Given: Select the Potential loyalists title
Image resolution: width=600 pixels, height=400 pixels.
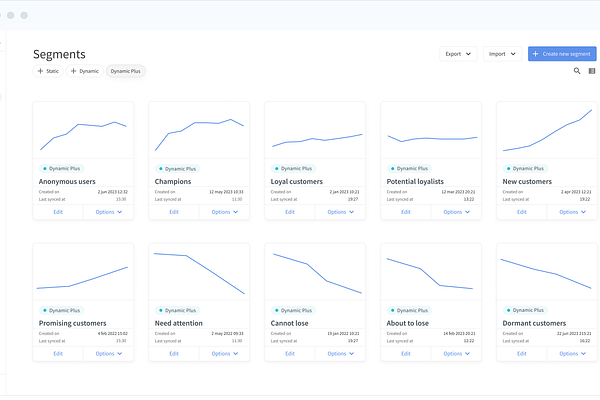Looking at the screenshot, I should pyautogui.click(x=415, y=181).
